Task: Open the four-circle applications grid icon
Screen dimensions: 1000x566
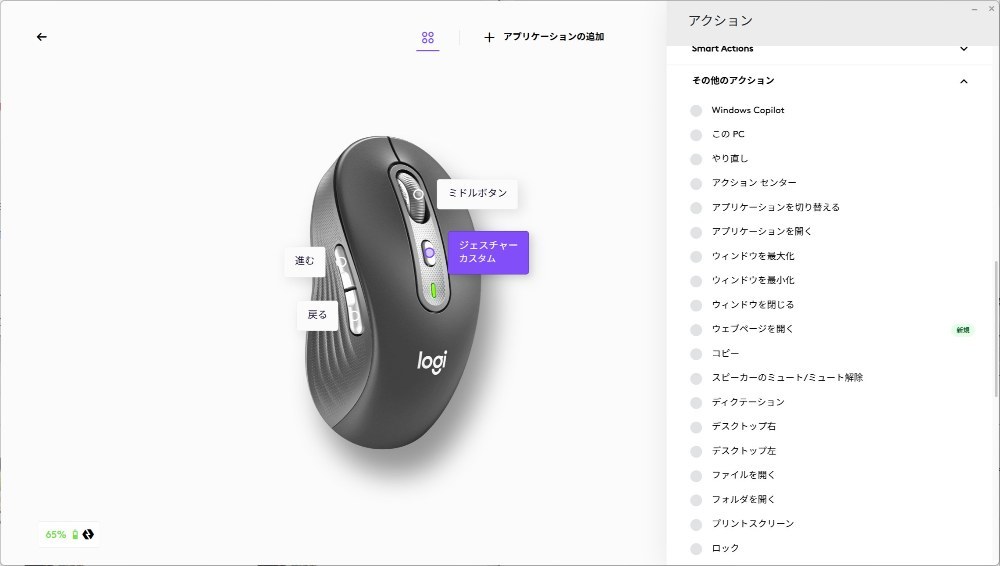Action: (x=428, y=38)
